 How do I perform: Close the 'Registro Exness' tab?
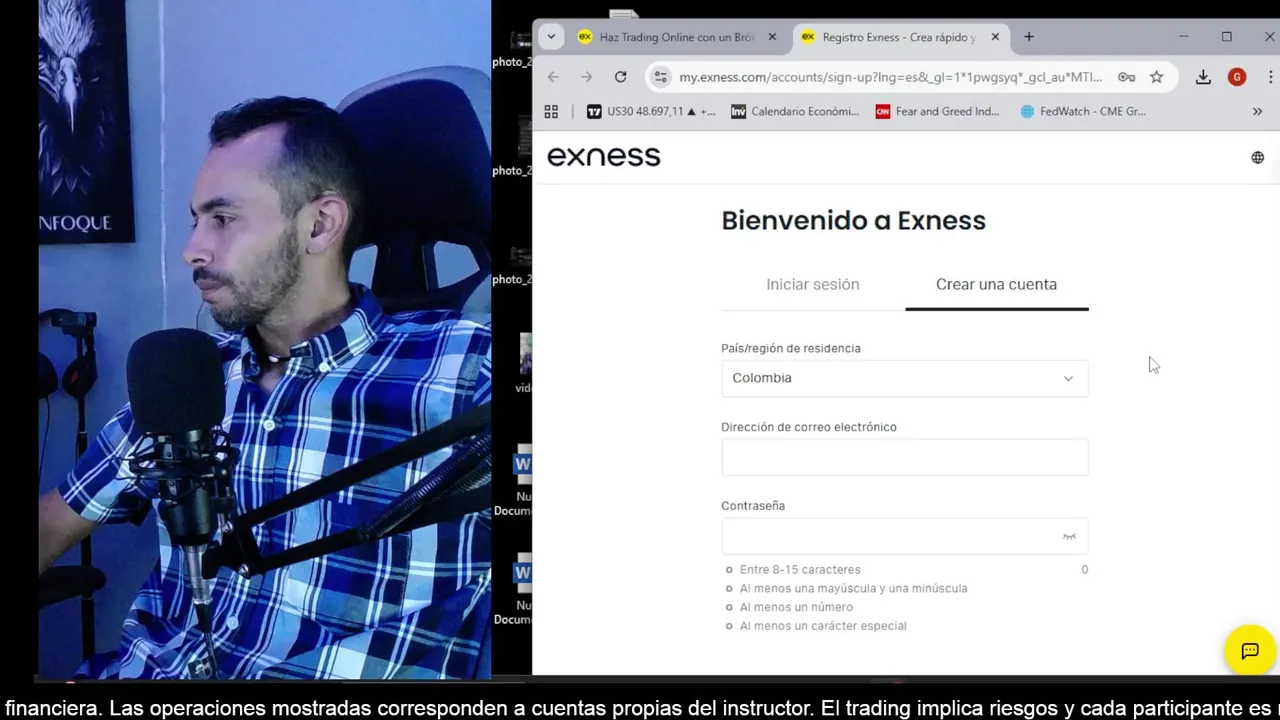coord(995,37)
